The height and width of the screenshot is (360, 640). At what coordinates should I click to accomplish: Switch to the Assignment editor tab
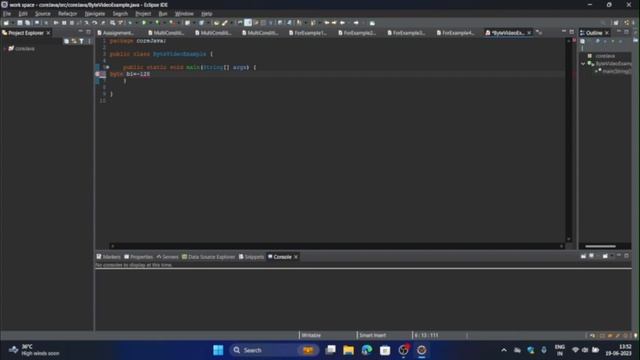coord(116,33)
